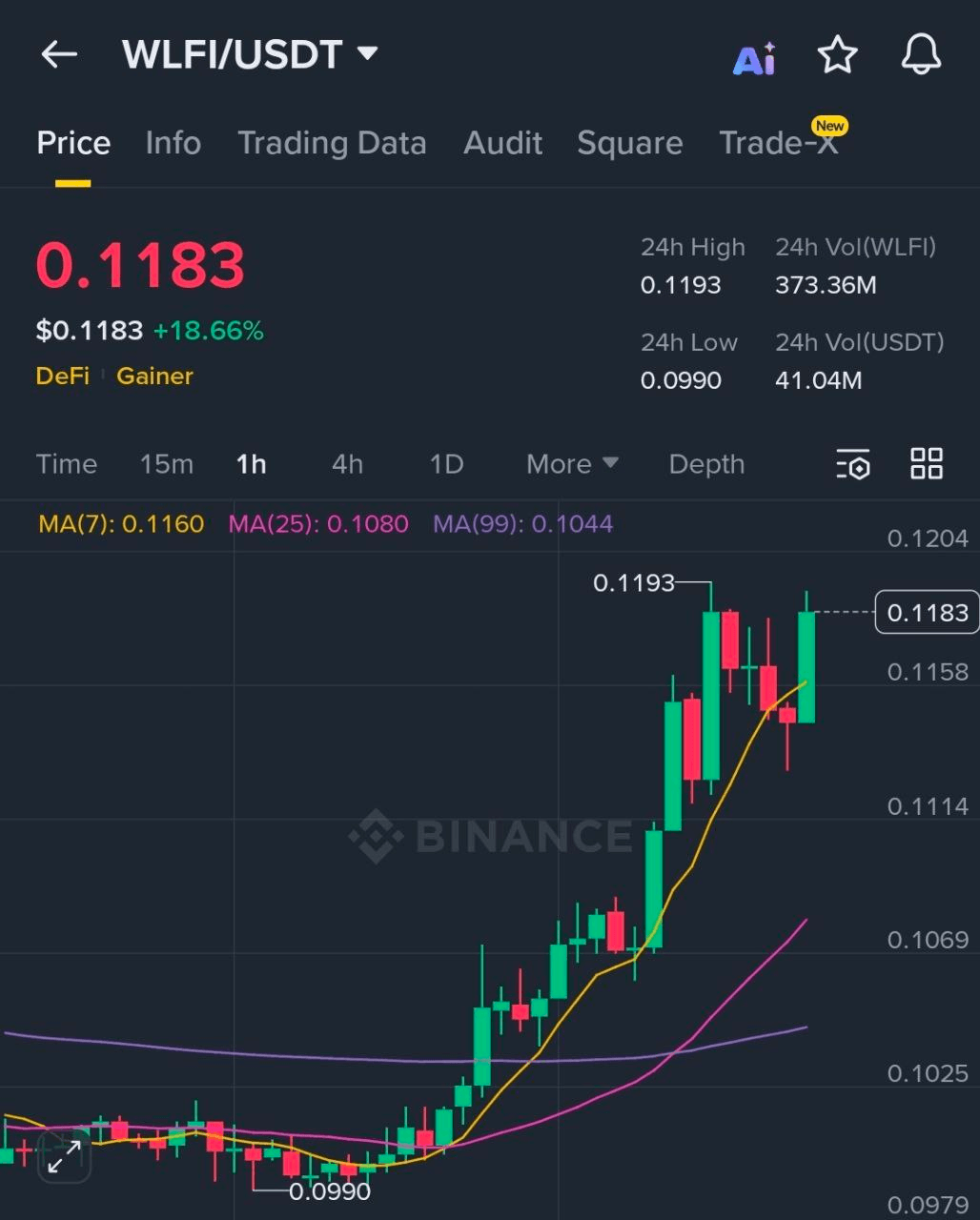Switch to the Trading Data tab
Image resolution: width=980 pixels, height=1220 pixels.
pyautogui.click(x=332, y=143)
